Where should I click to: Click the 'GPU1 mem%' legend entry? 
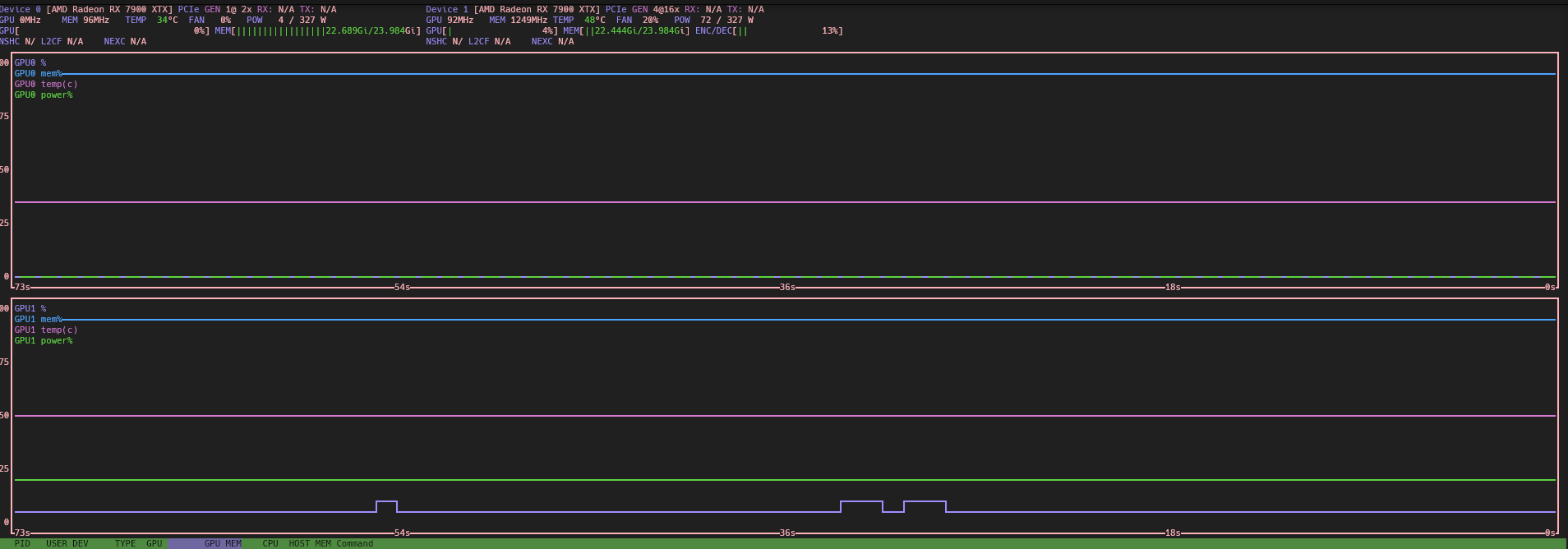click(38, 319)
